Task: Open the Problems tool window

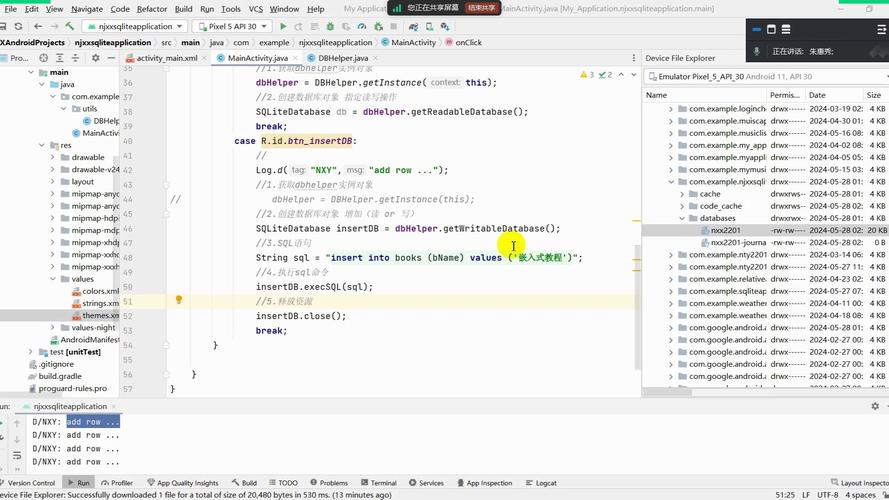Action: 329,483
